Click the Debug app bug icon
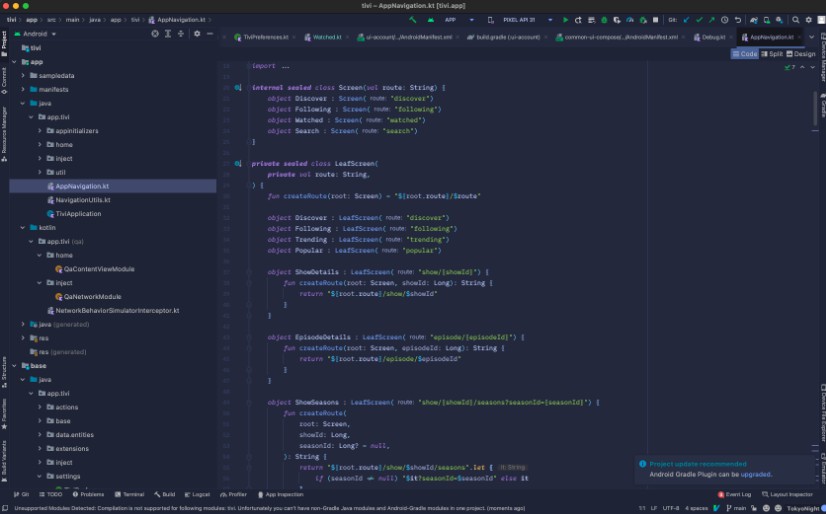826x514 pixels. 604,20
